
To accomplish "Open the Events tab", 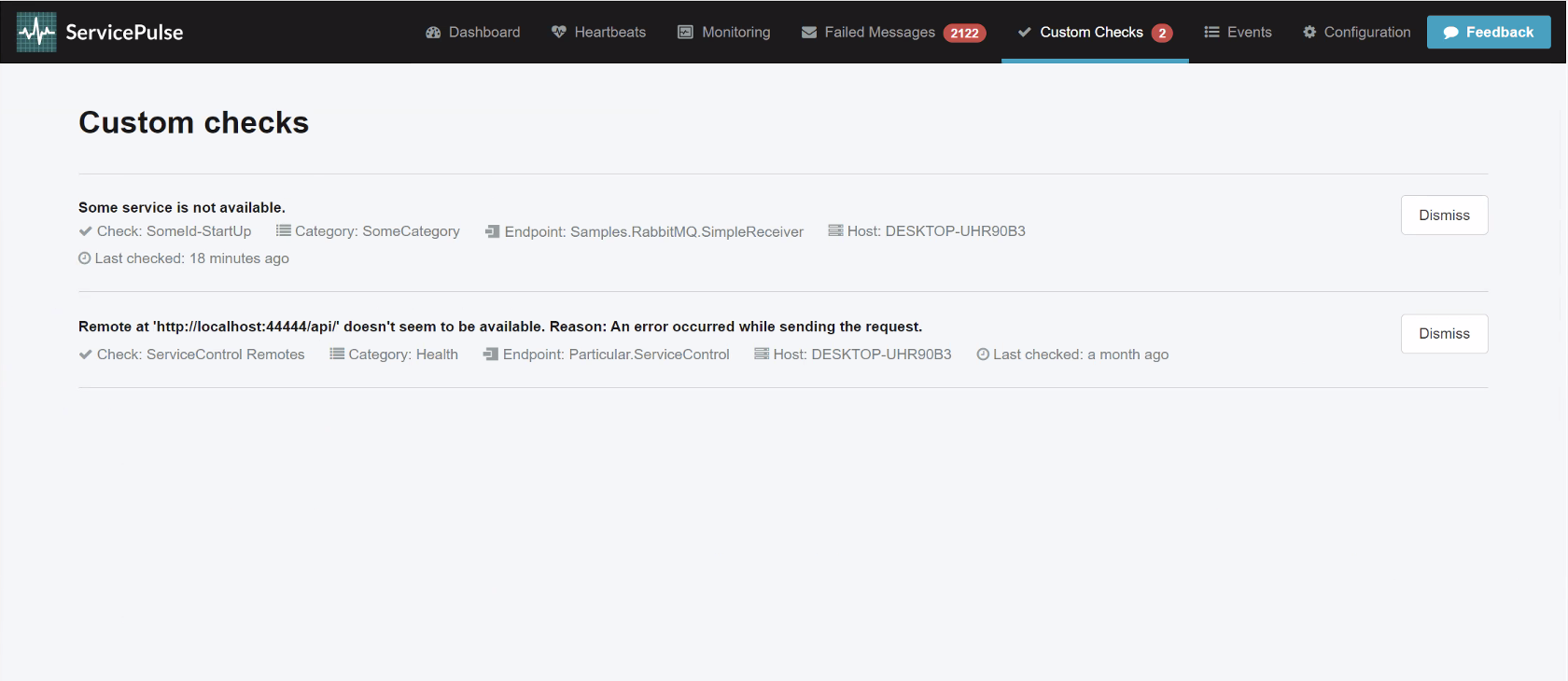I will (x=1238, y=32).
